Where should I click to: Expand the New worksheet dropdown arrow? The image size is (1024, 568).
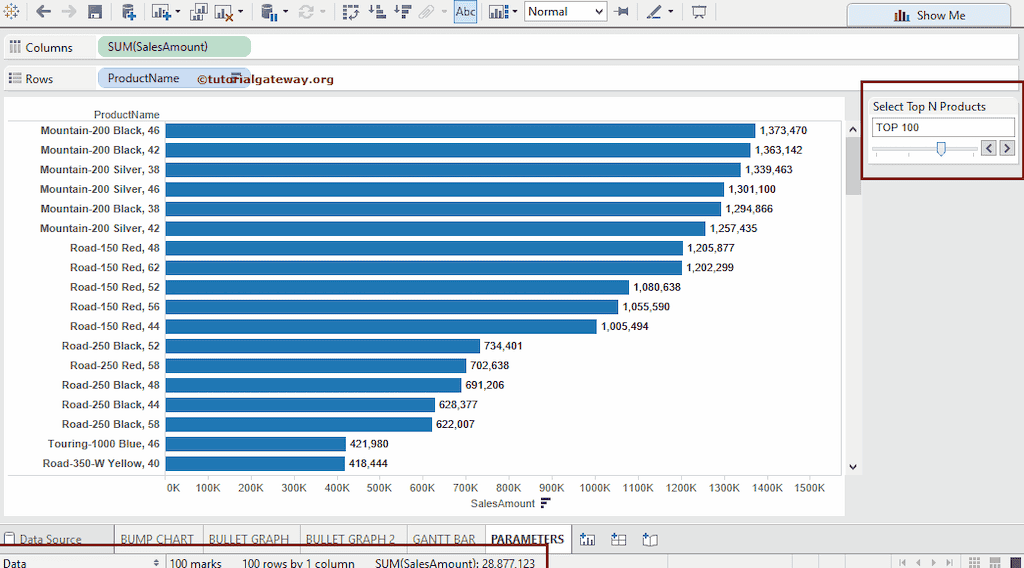pyautogui.click(x=178, y=13)
